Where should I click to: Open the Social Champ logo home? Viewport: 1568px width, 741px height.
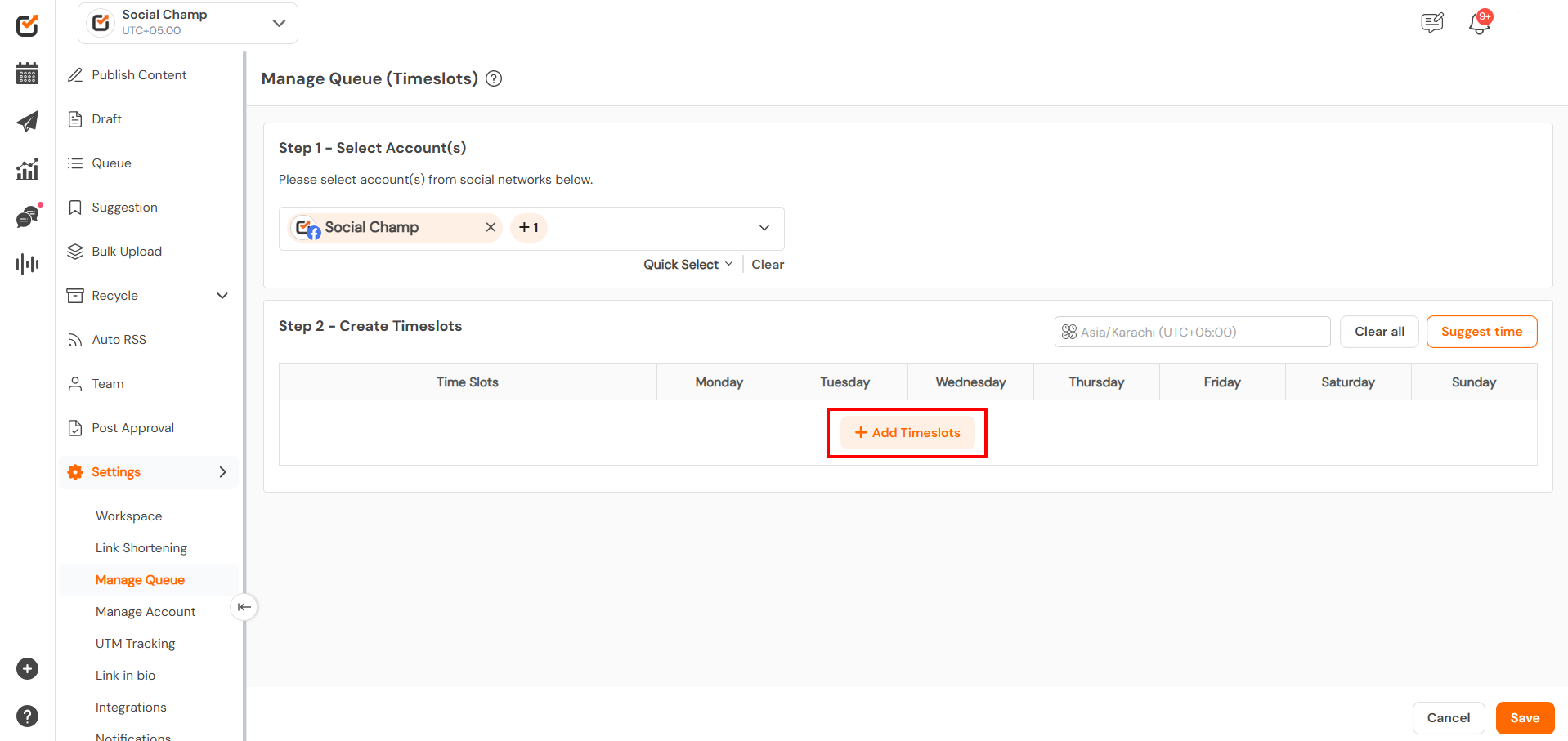click(27, 25)
